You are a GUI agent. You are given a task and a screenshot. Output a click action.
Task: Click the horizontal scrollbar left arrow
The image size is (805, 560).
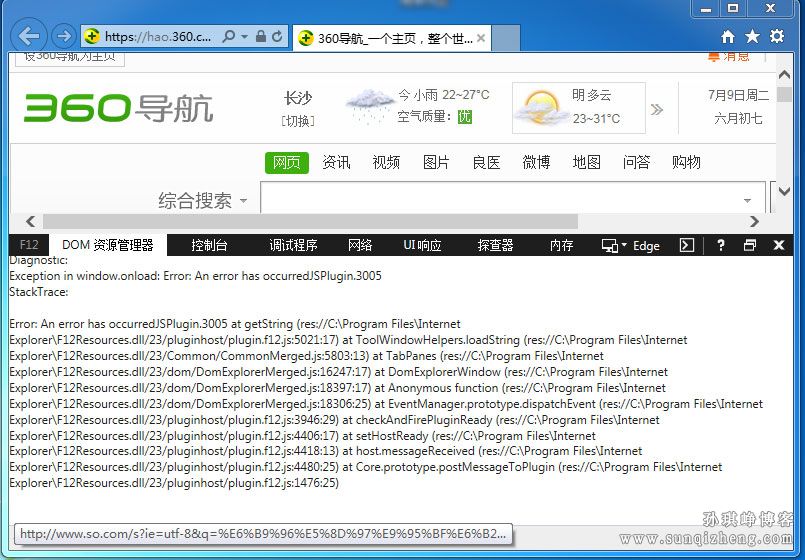(x=30, y=221)
